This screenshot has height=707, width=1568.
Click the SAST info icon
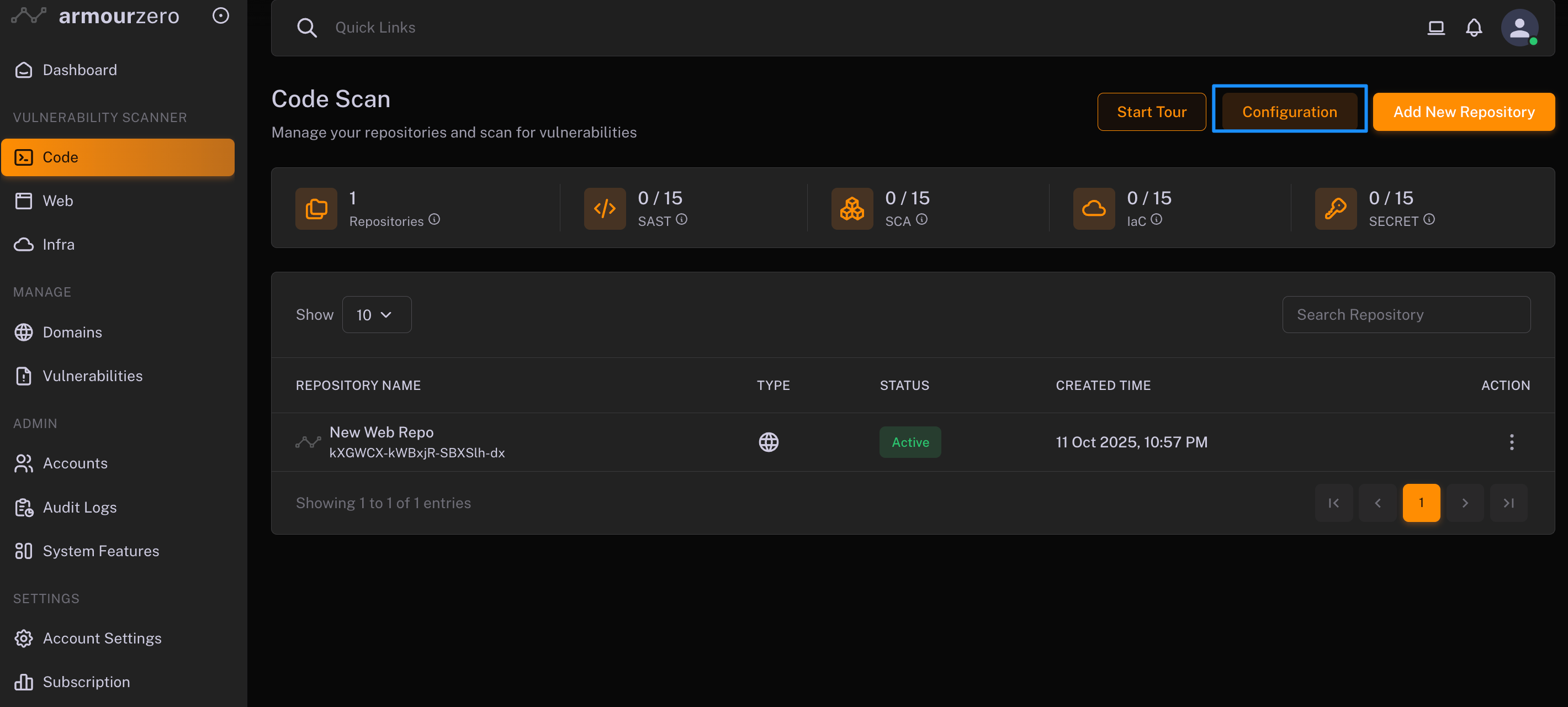coord(681,219)
